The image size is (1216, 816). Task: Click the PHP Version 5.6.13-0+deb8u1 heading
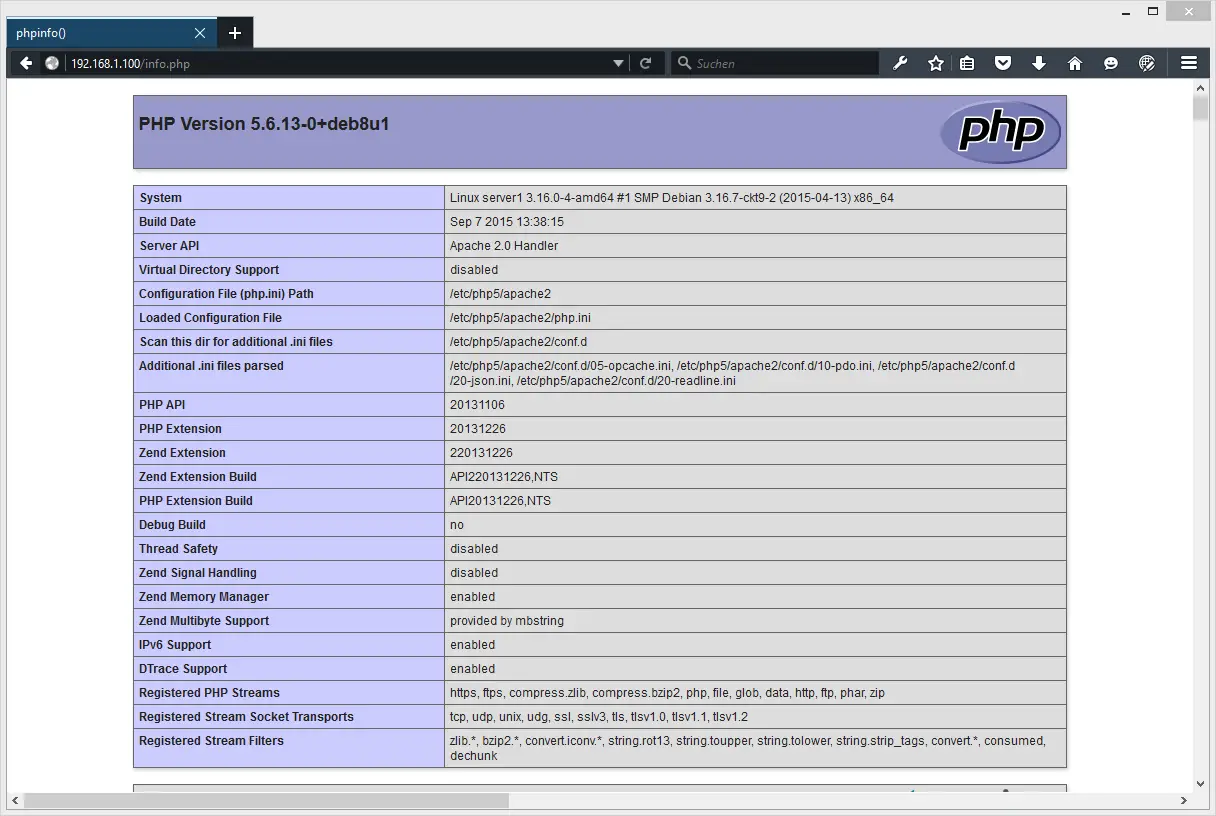click(264, 124)
